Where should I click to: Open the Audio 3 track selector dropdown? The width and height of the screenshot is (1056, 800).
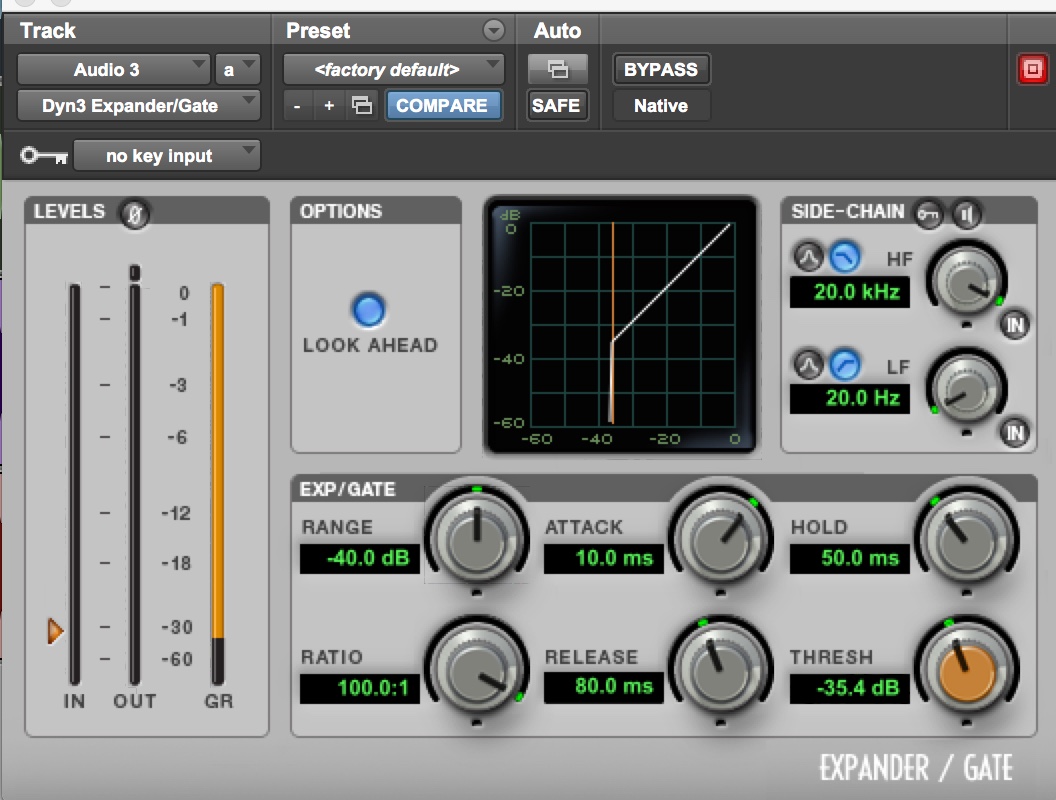click(113, 70)
